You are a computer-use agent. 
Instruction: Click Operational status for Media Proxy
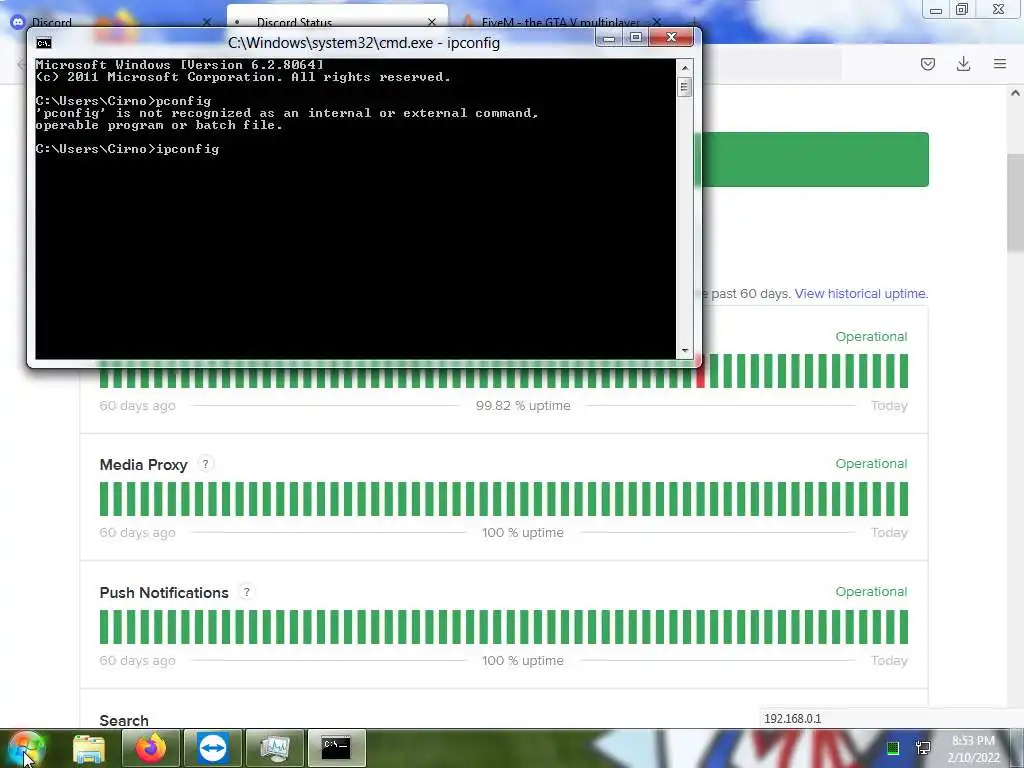tap(871, 464)
